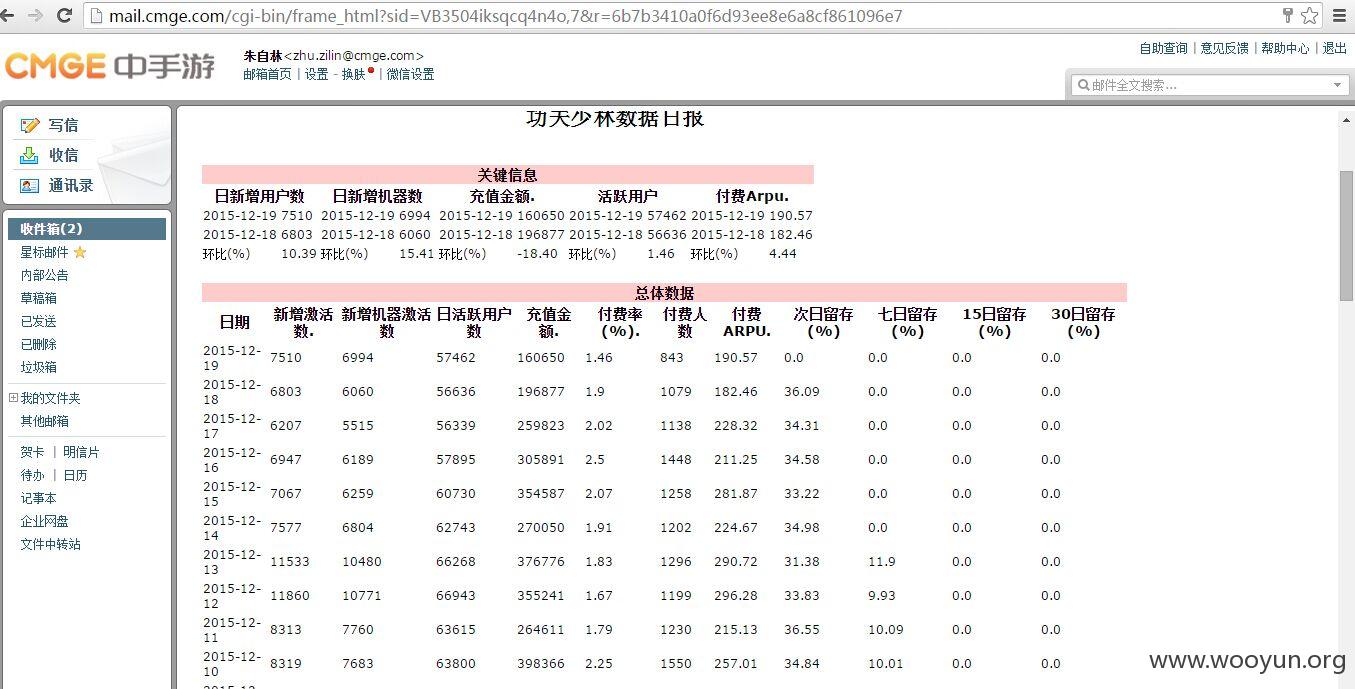Click the 付费 ARPU value 296.28
Screen dimensions: 1355x689
click(736, 595)
